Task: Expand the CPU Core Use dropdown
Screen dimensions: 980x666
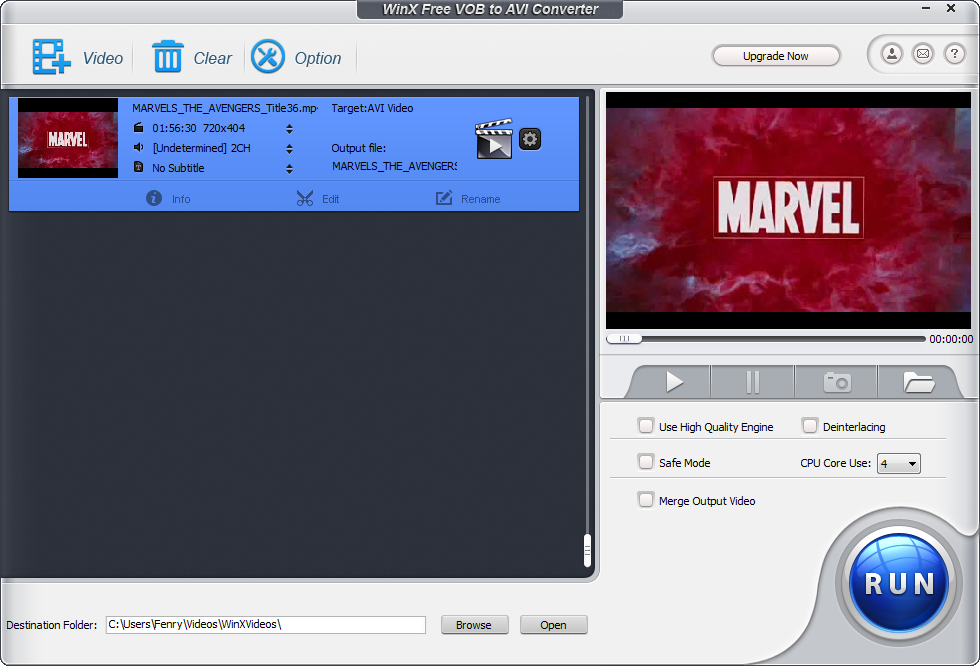Action: point(898,464)
